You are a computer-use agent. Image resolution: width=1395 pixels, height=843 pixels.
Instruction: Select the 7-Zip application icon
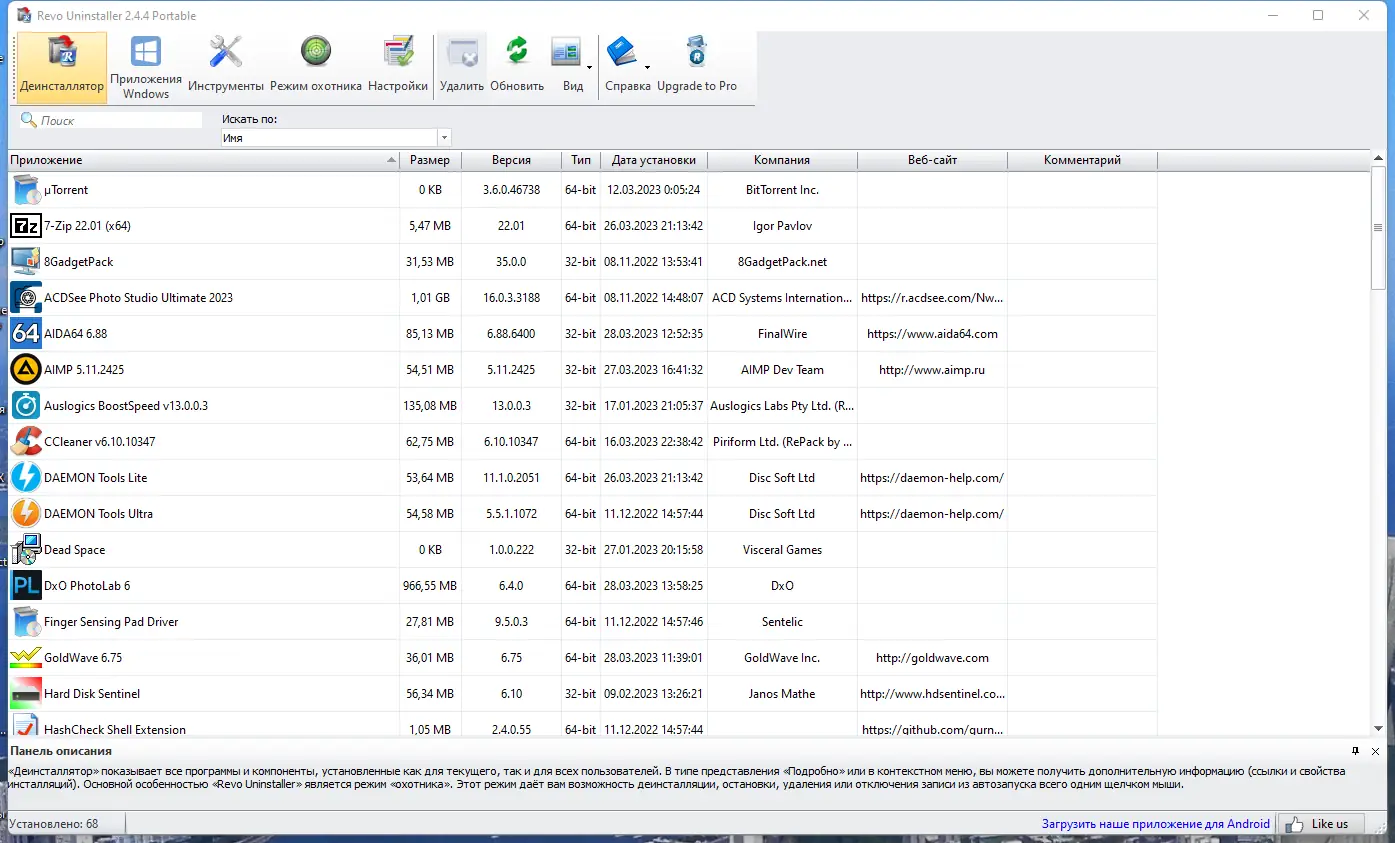26,225
